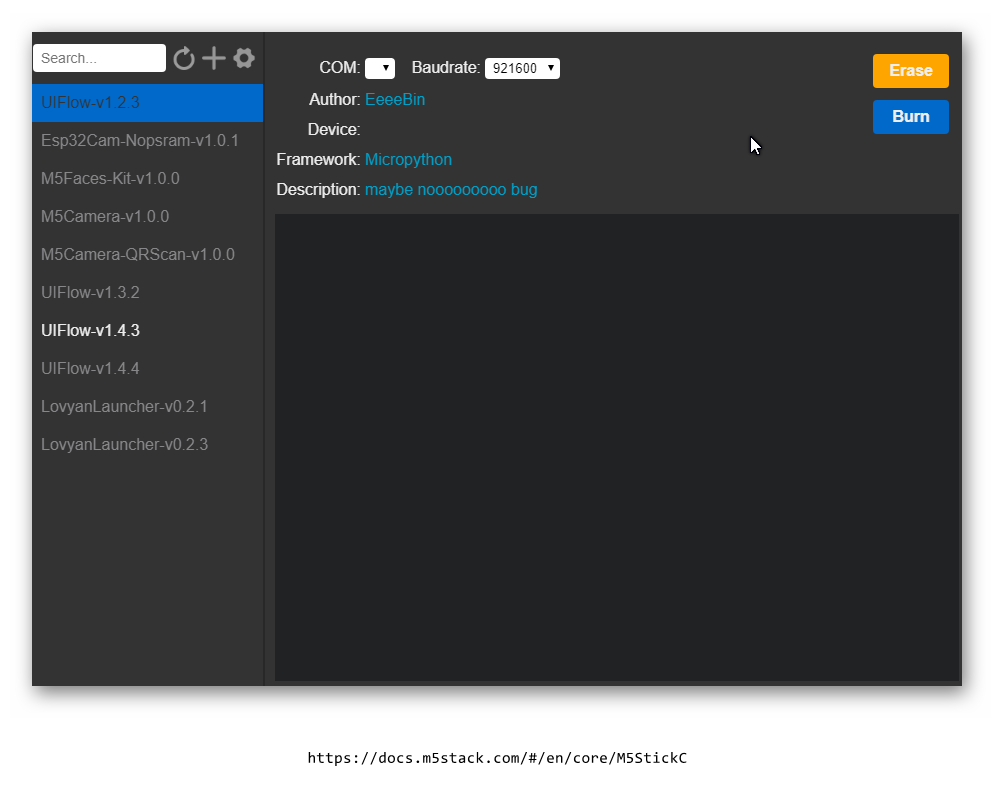Select Esp32Cam-Nopsram-v1.0.1 firmware
The height and width of the screenshot is (798, 994).
[x=140, y=141]
